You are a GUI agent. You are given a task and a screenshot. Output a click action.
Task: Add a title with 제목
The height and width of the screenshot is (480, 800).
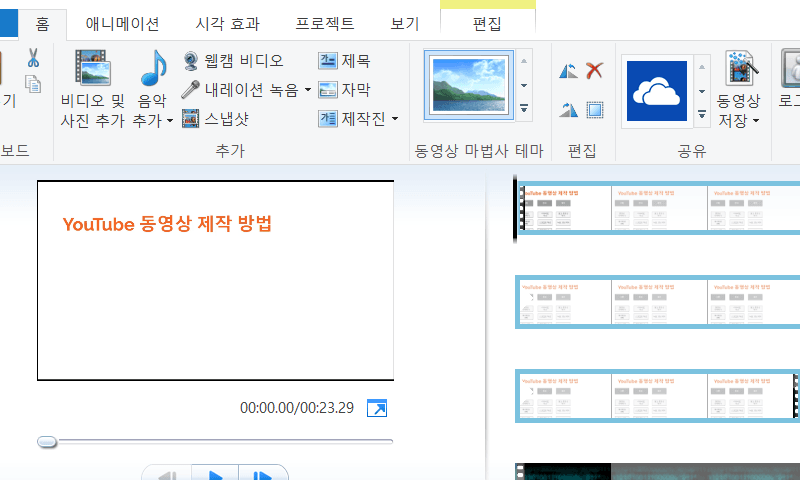(344, 61)
